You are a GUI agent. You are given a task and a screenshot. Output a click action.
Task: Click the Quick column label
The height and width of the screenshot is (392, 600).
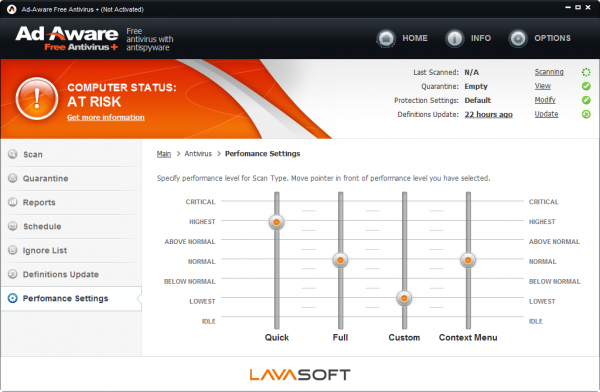click(x=277, y=337)
